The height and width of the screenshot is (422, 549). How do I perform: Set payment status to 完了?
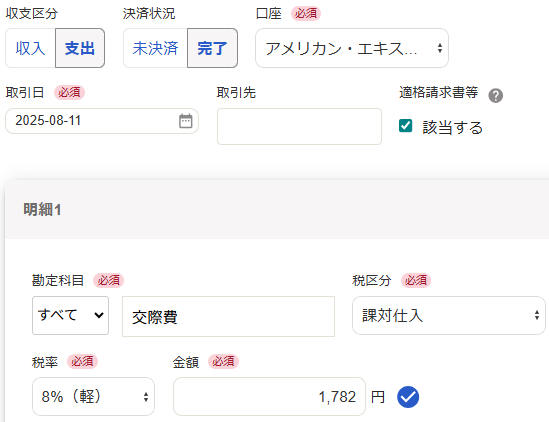click(x=213, y=48)
